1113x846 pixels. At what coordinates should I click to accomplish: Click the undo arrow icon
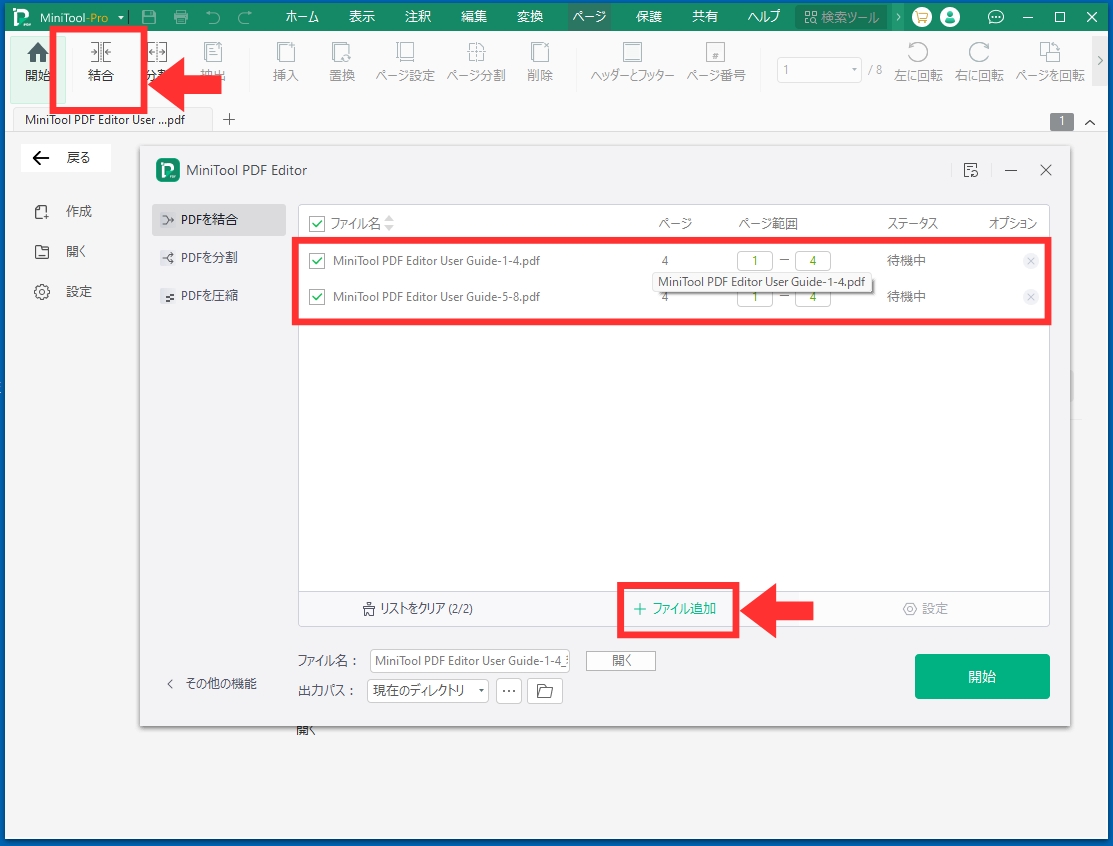coord(213,17)
